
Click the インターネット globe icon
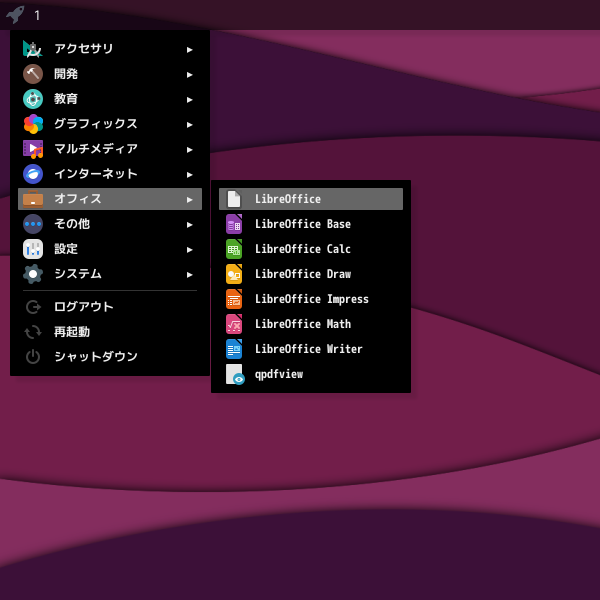coord(33,174)
